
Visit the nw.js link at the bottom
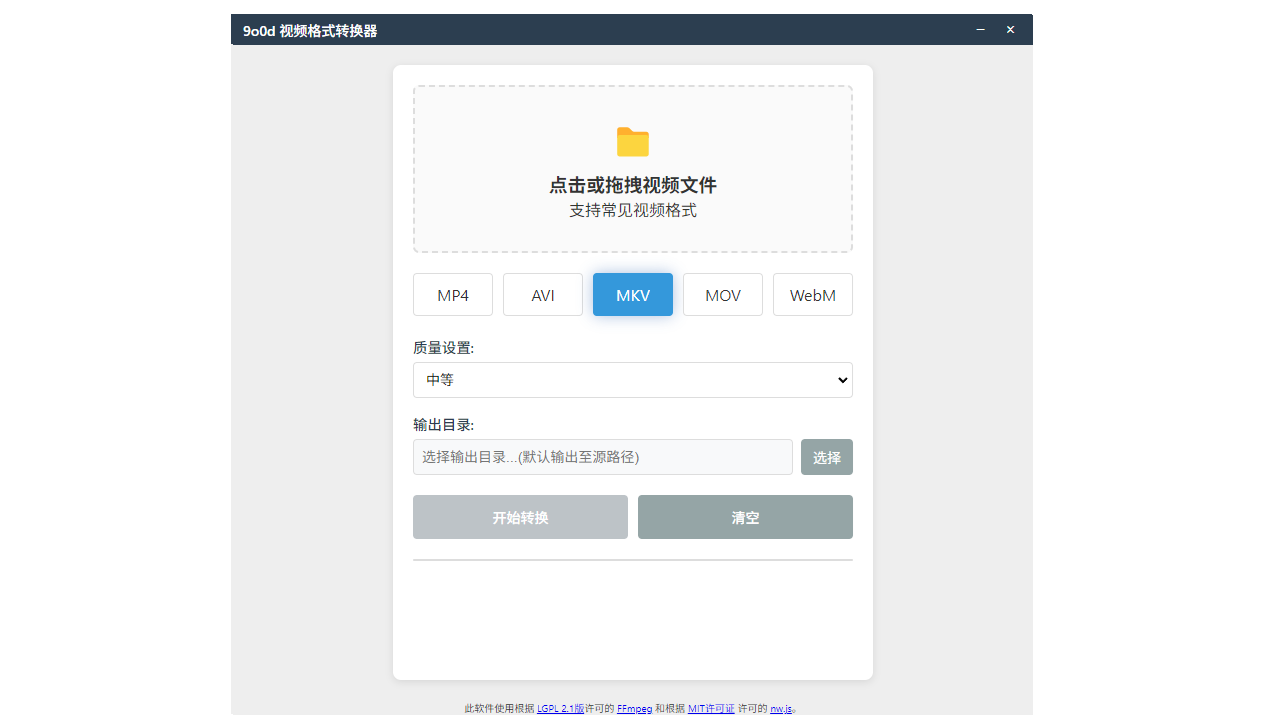coord(781,708)
